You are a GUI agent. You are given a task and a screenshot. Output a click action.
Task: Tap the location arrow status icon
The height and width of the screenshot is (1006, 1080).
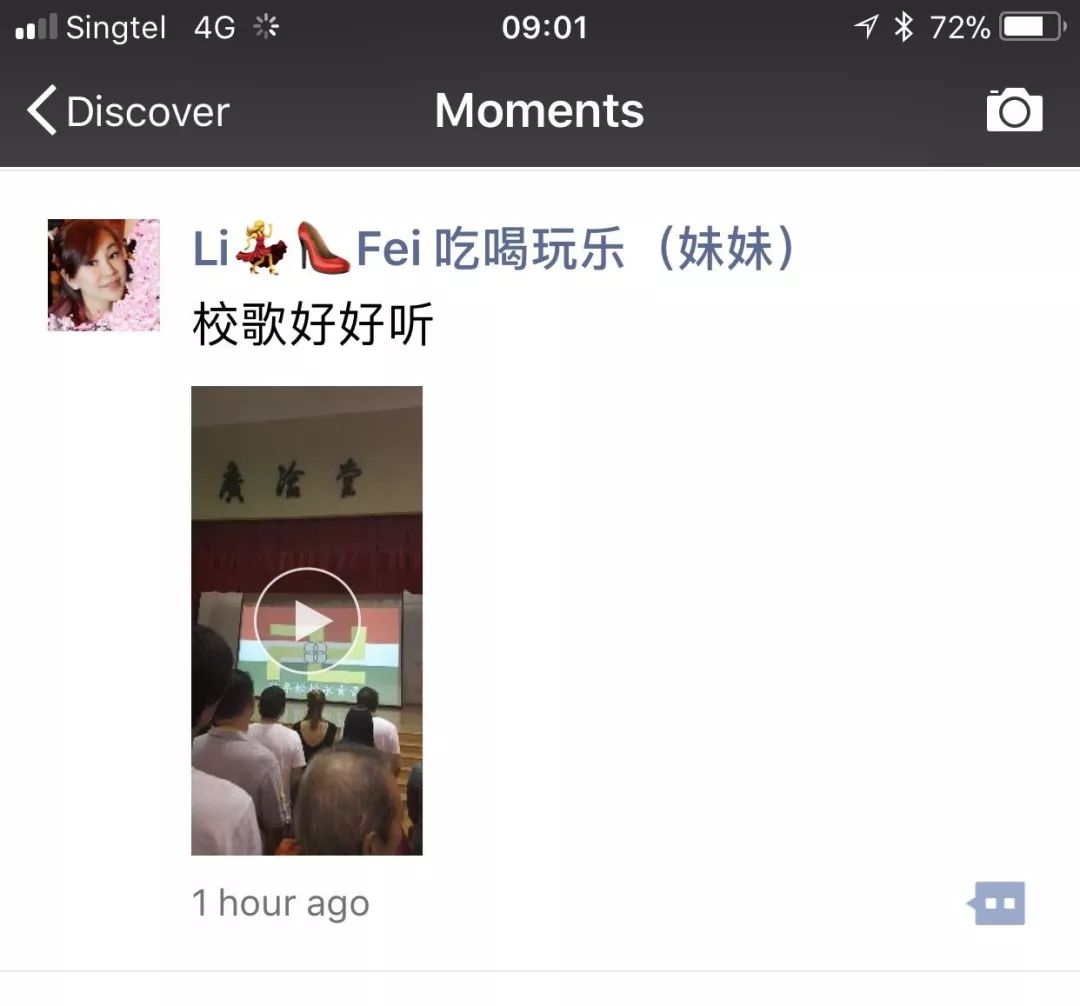click(x=866, y=28)
